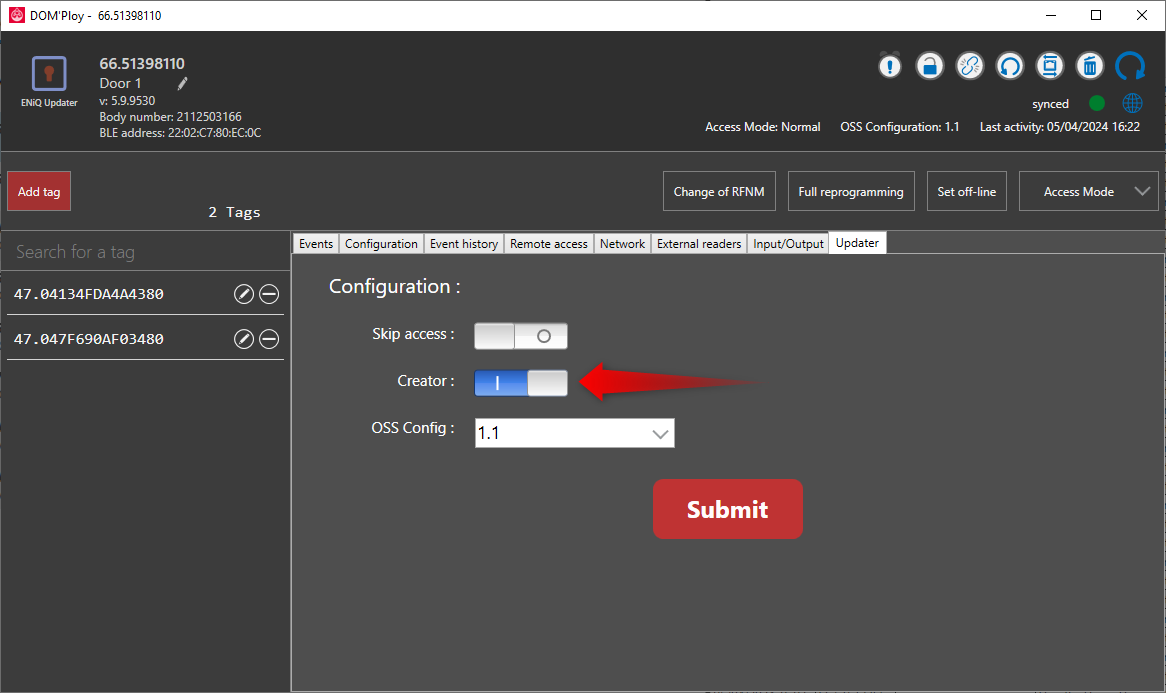Toggle the Skip access switch
Screen dimensions: 1166x693
(521, 336)
